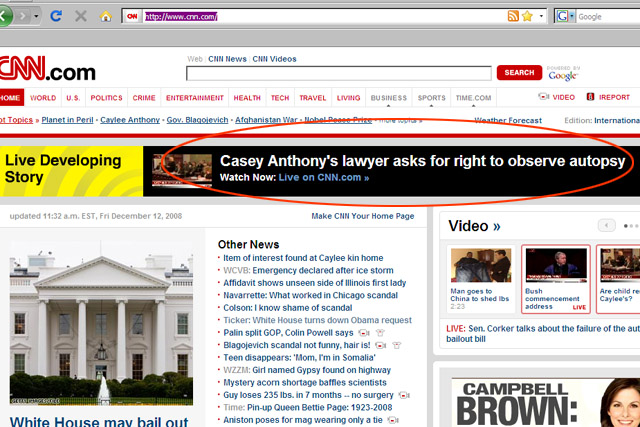The image size is (640, 427).
Task: Open the TRAVEL section
Action: pyautogui.click(x=313, y=98)
